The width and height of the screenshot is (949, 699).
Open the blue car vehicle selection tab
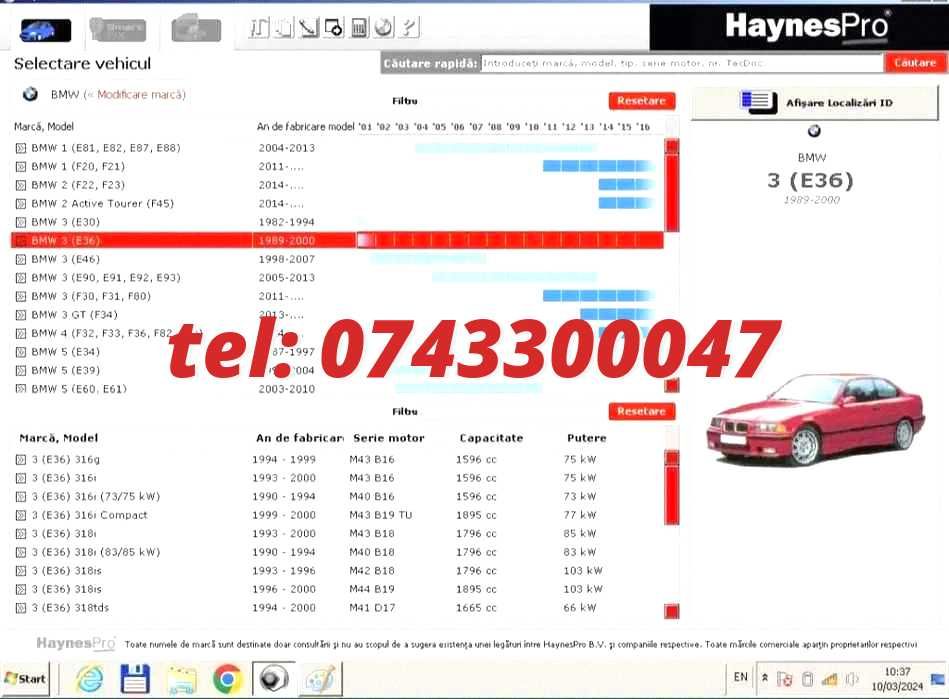pyautogui.click(x=45, y=30)
